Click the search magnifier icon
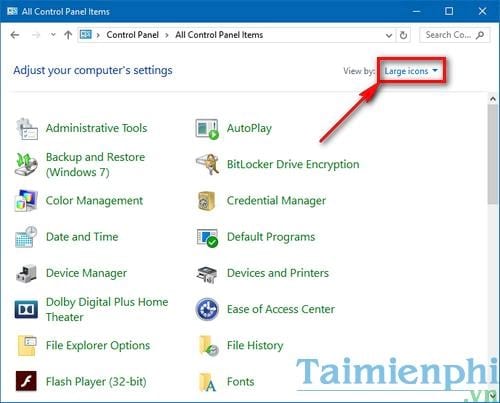This screenshot has width=500, height=403. coord(480,35)
